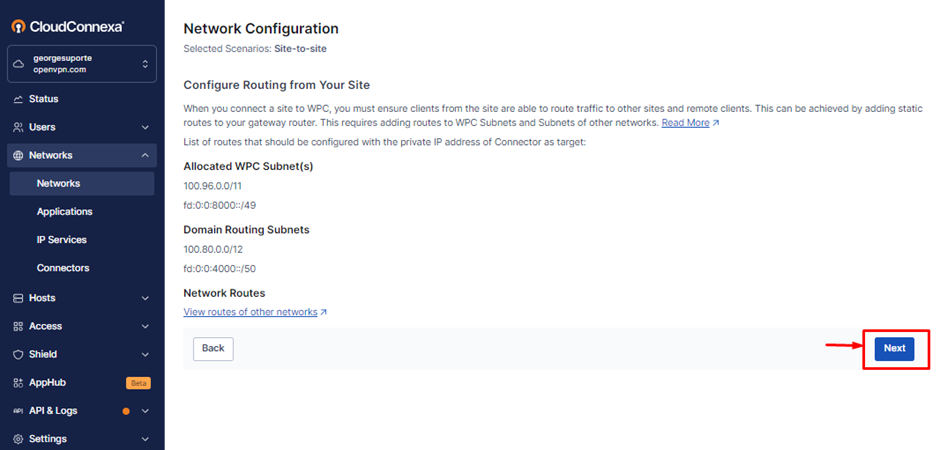Click the CloudConnexa logo icon

tap(18, 26)
